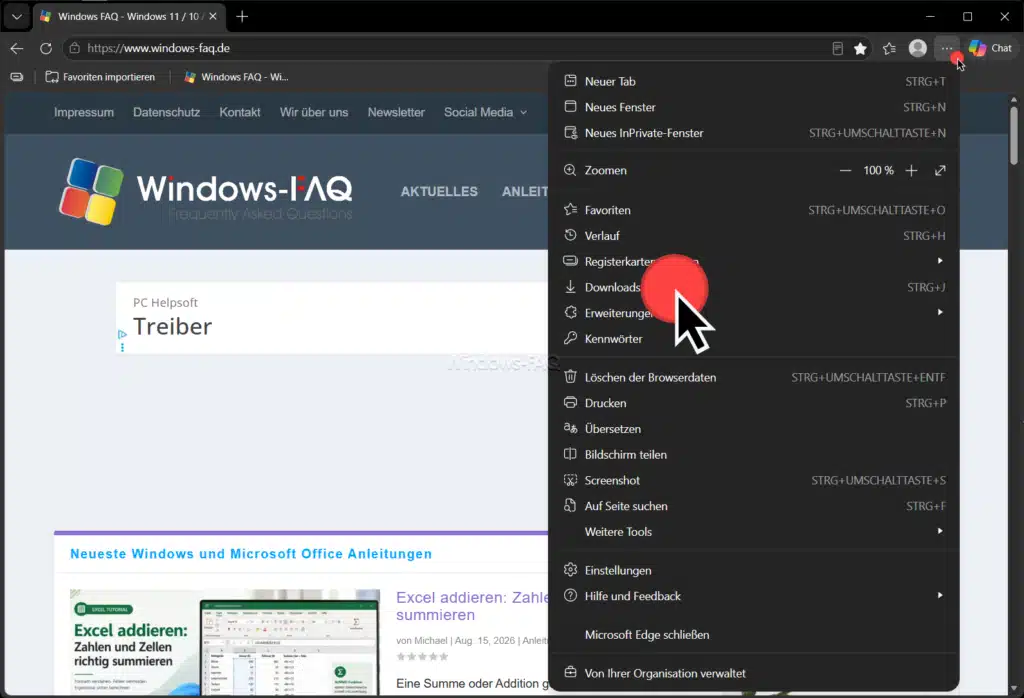The height and width of the screenshot is (698, 1024).
Task: Open the AKTUELLES navigation item
Action: pyautogui.click(x=439, y=192)
